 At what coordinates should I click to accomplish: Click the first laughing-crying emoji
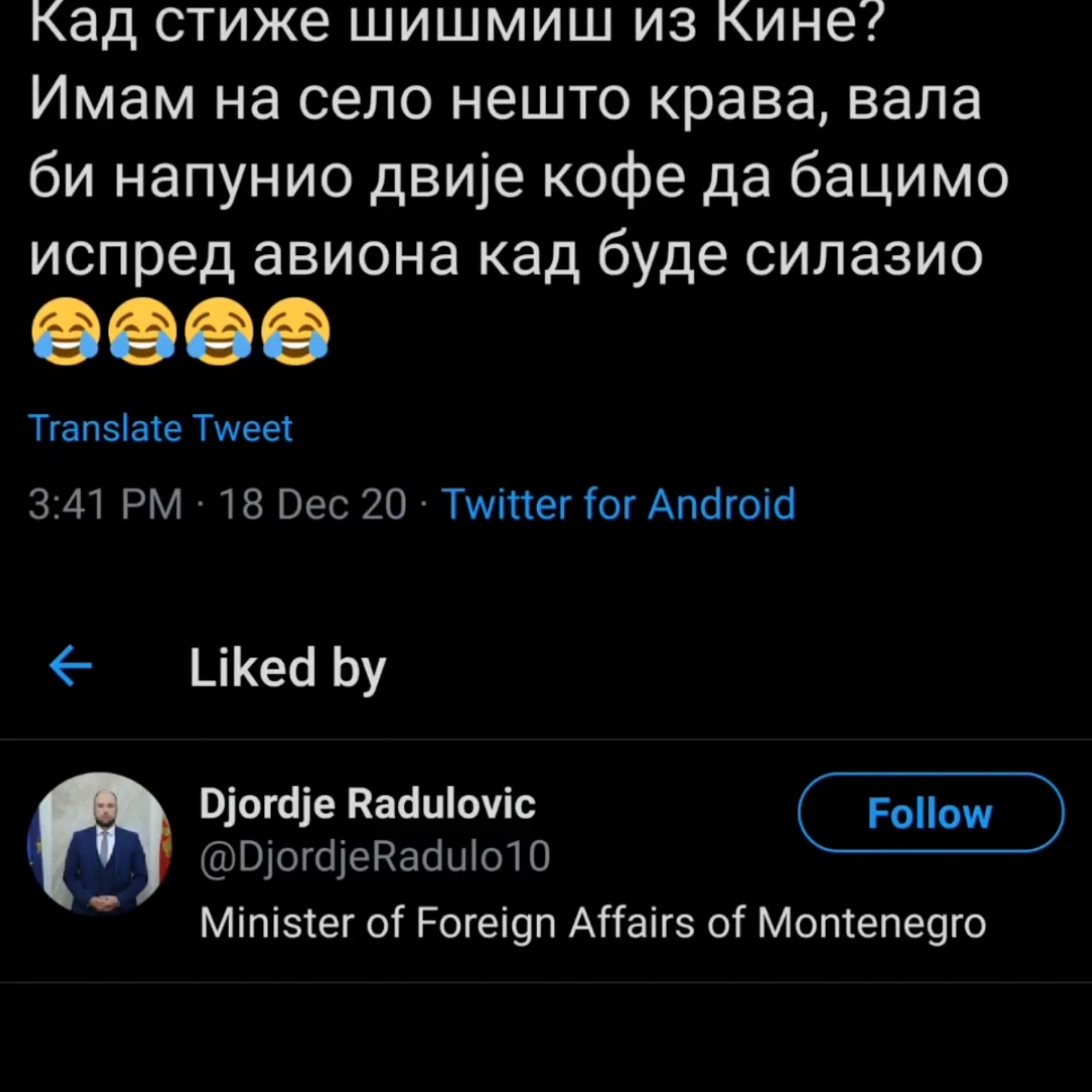pyautogui.click(x=66, y=331)
